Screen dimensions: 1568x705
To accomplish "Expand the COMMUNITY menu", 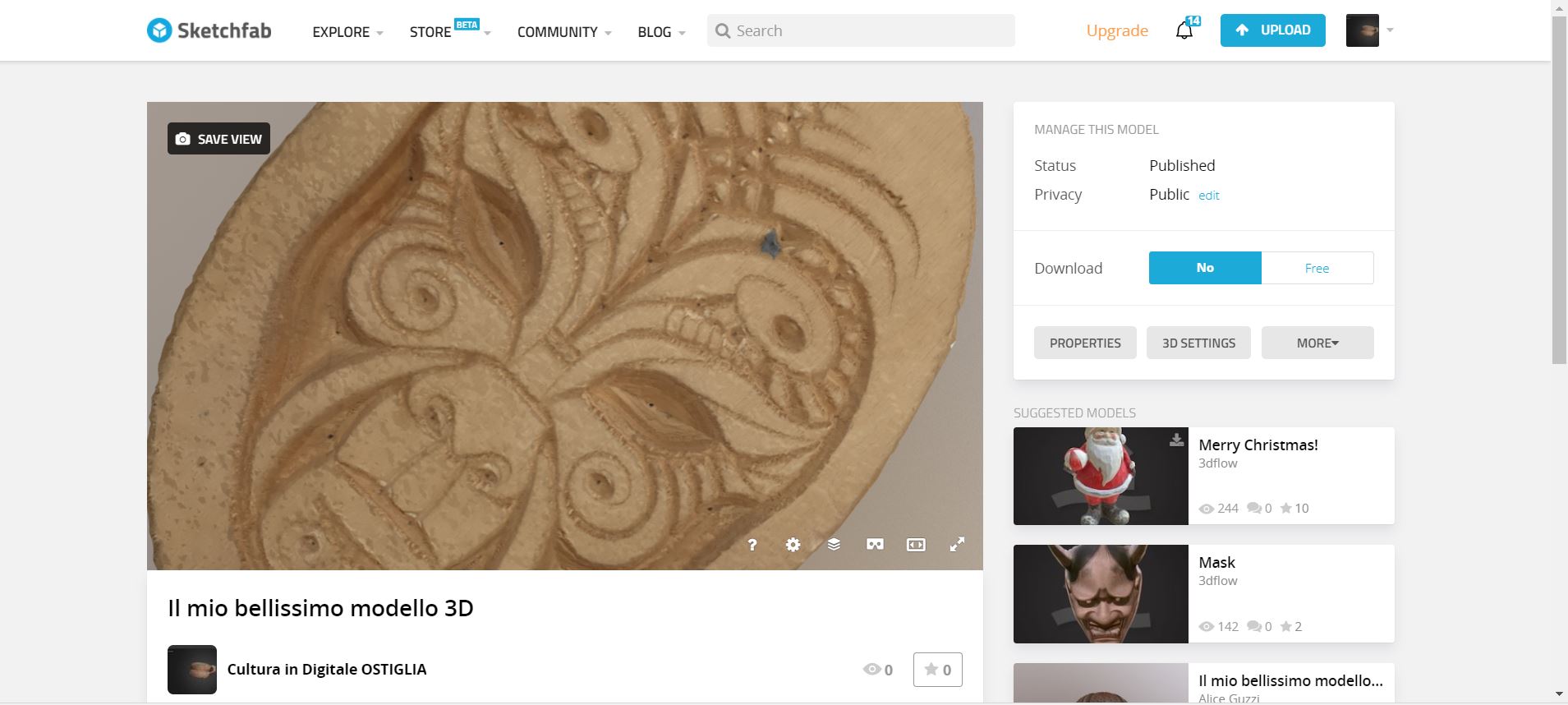I will (x=564, y=32).
